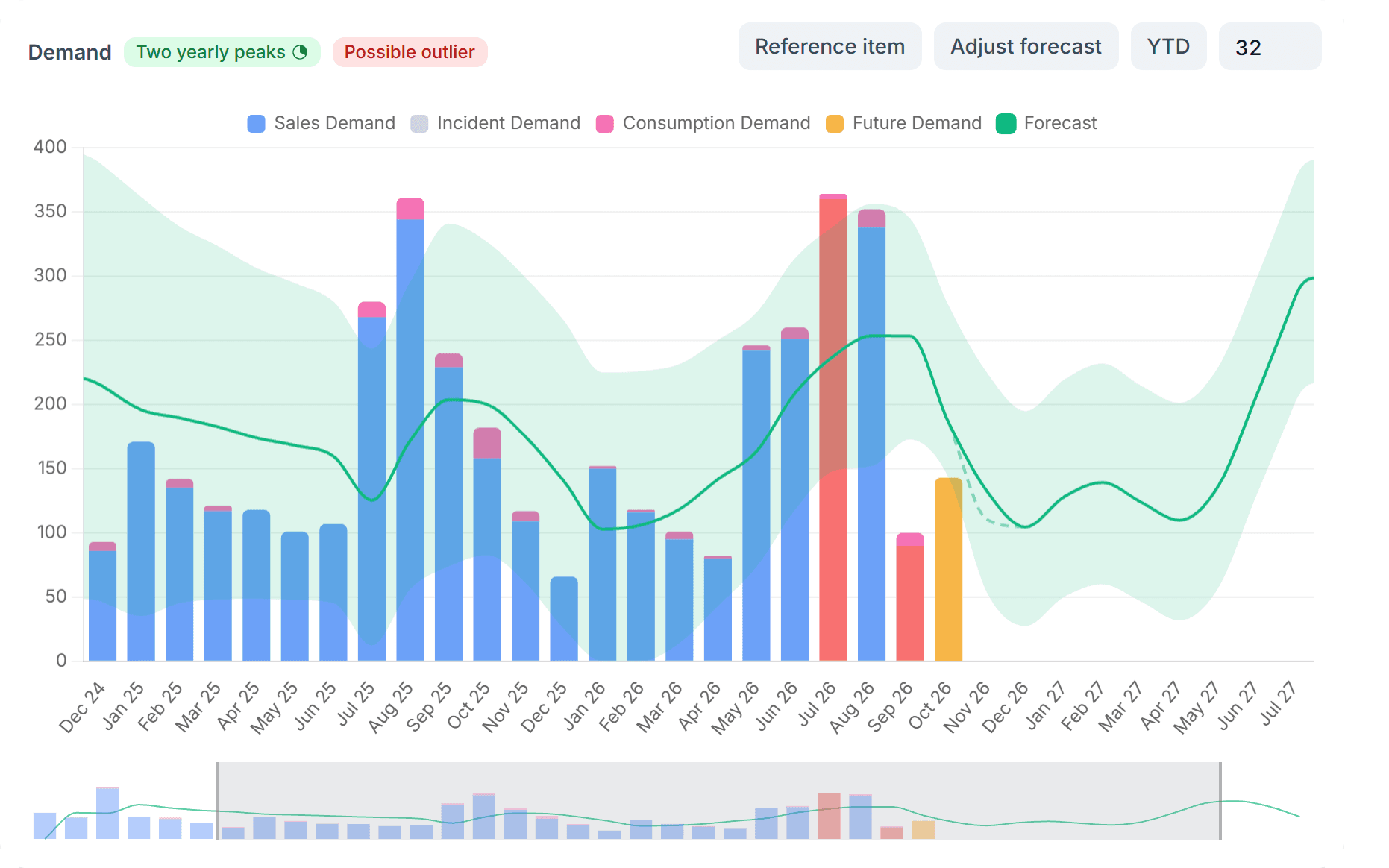
Task: Click the Sep 26 red bar
Action: click(x=910, y=597)
